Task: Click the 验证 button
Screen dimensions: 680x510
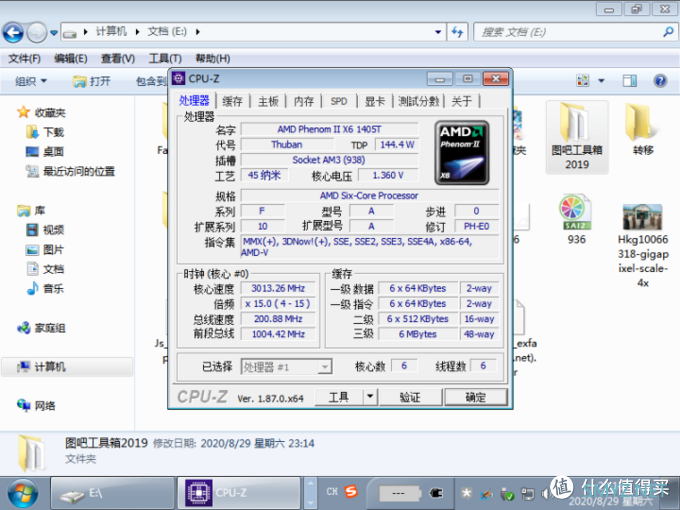Action: [410, 397]
